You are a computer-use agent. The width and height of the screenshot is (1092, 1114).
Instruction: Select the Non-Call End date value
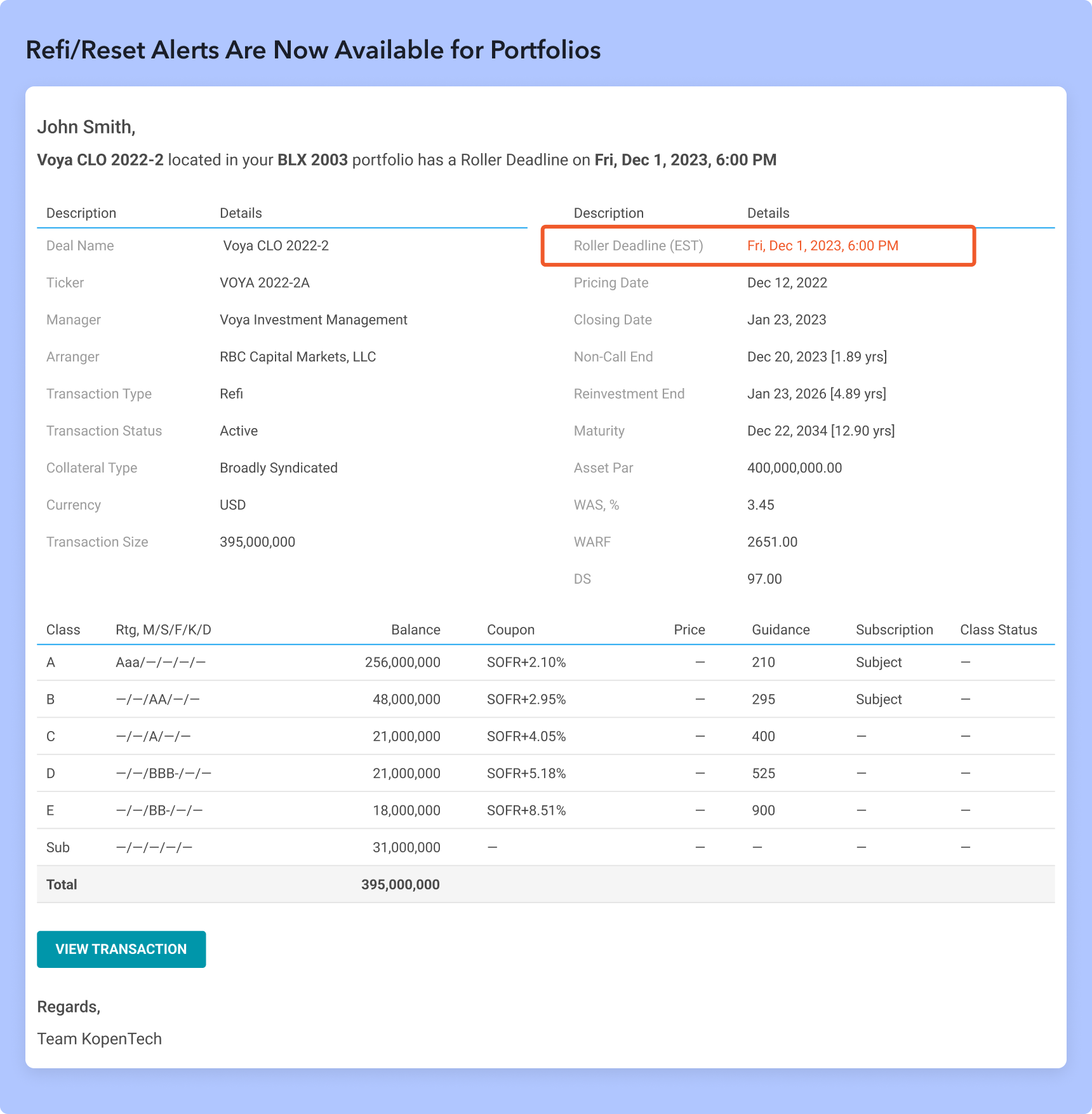click(x=816, y=357)
